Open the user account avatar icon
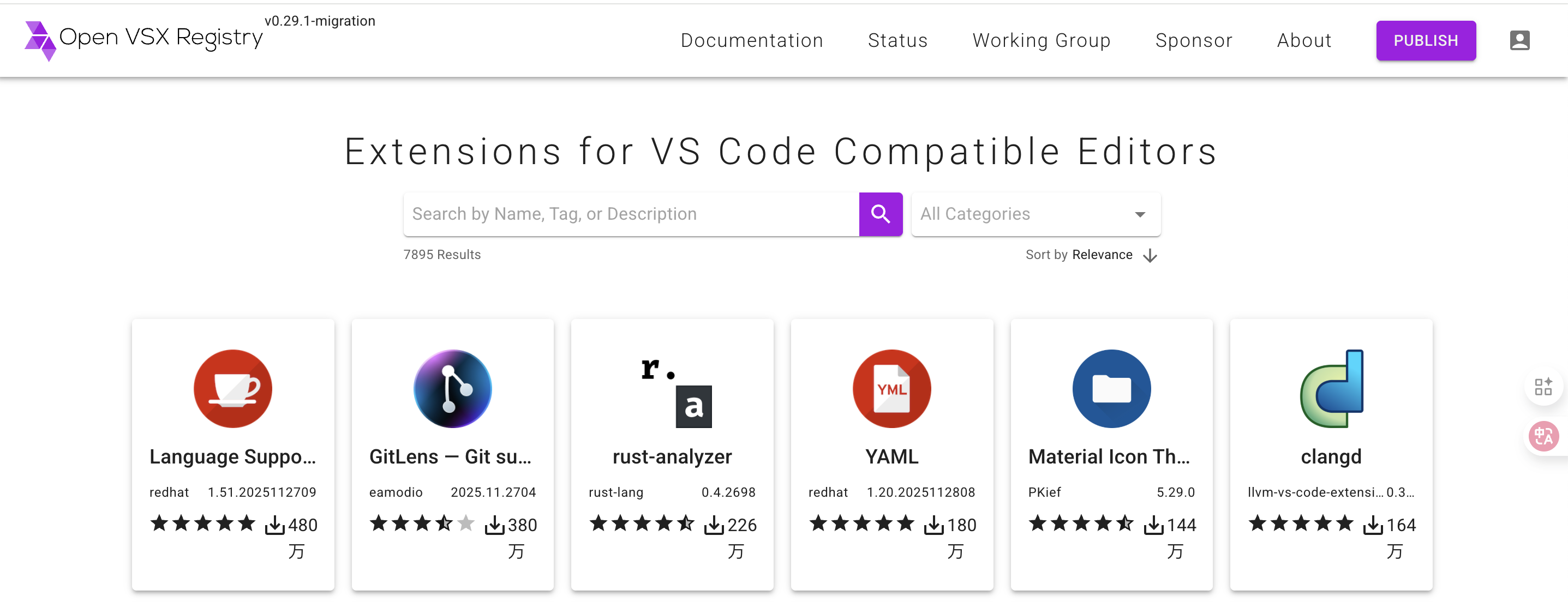1568x602 pixels. pyautogui.click(x=1519, y=40)
